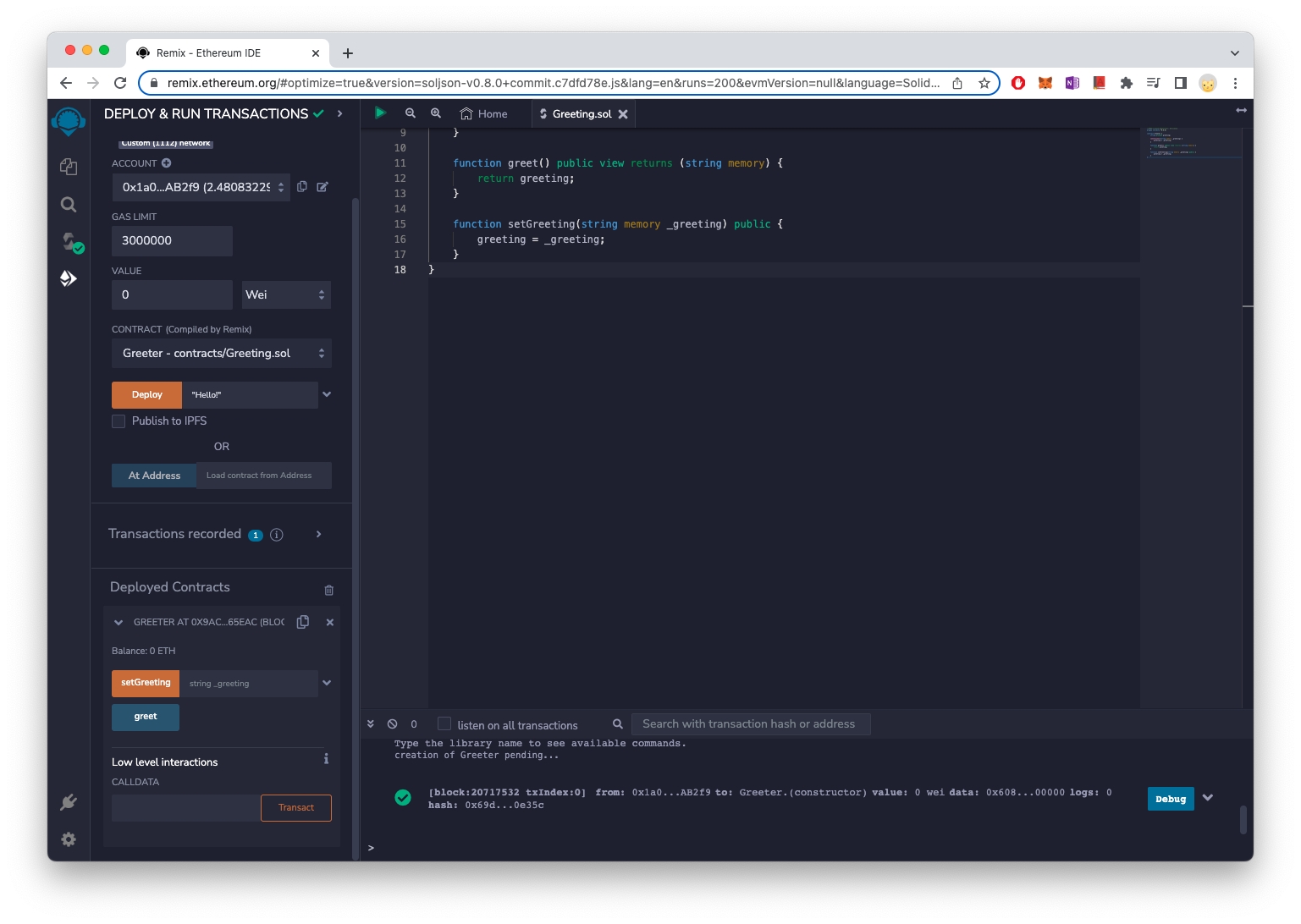The width and height of the screenshot is (1301, 924).
Task: Open Remix settings gear icon
Action: tap(69, 839)
